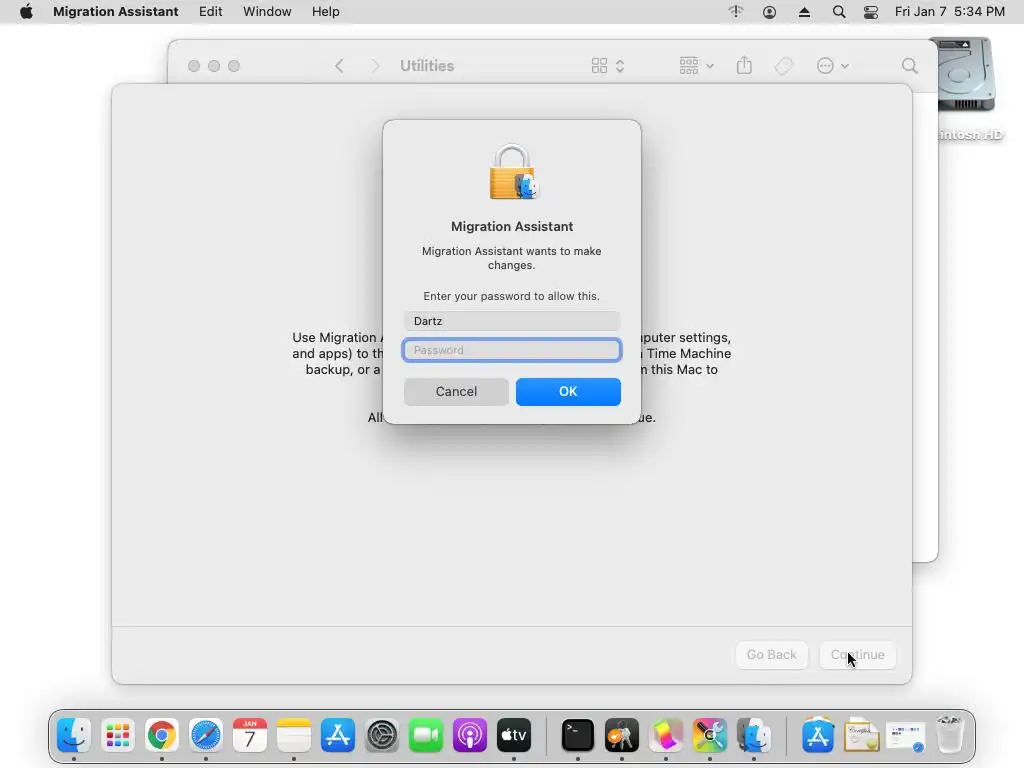Open Control Center from menu bar

[871, 12]
